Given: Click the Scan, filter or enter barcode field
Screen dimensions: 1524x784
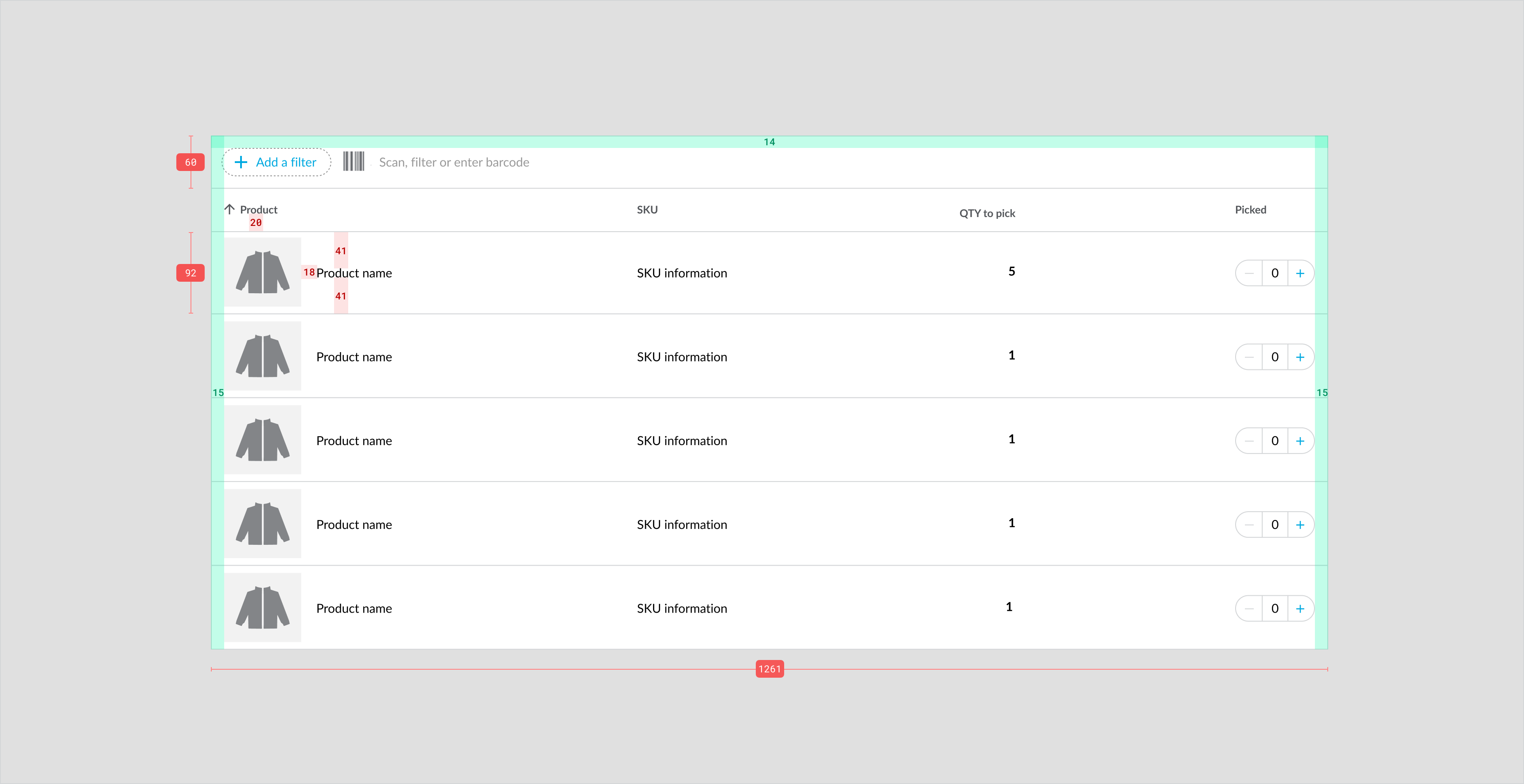Looking at the screenshot, I should click(x=454, y=162).
